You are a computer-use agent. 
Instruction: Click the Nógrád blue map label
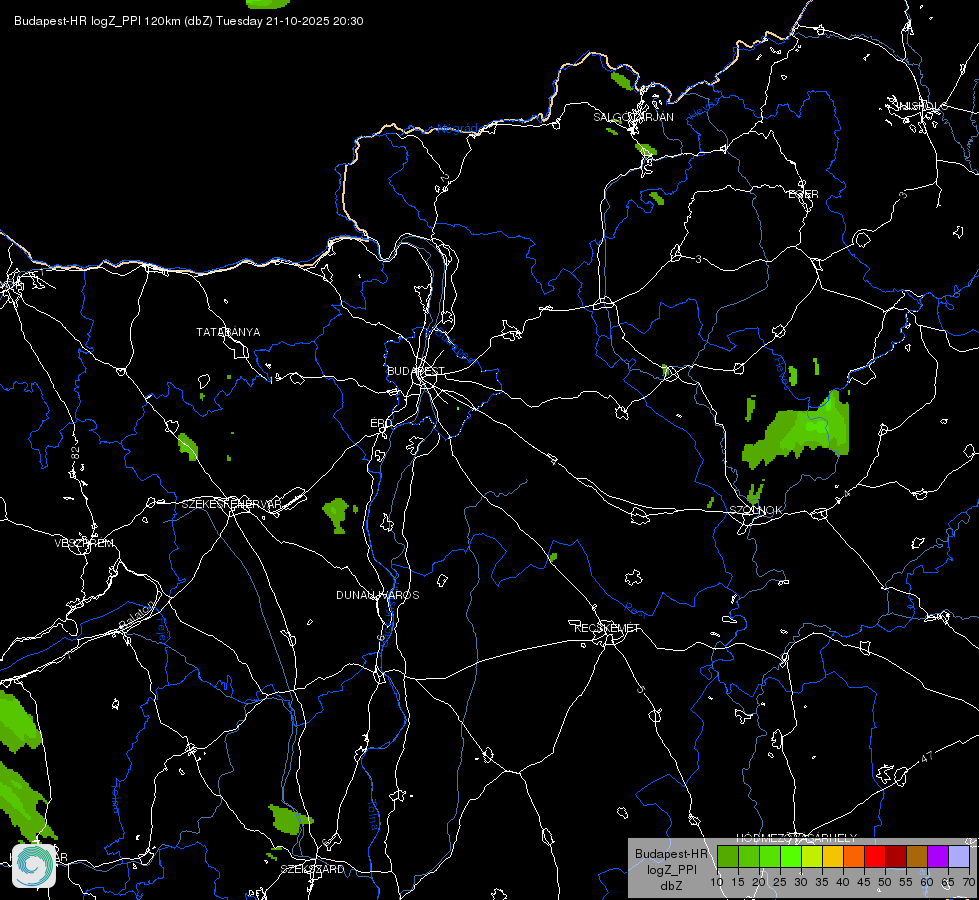click(457, 129)
